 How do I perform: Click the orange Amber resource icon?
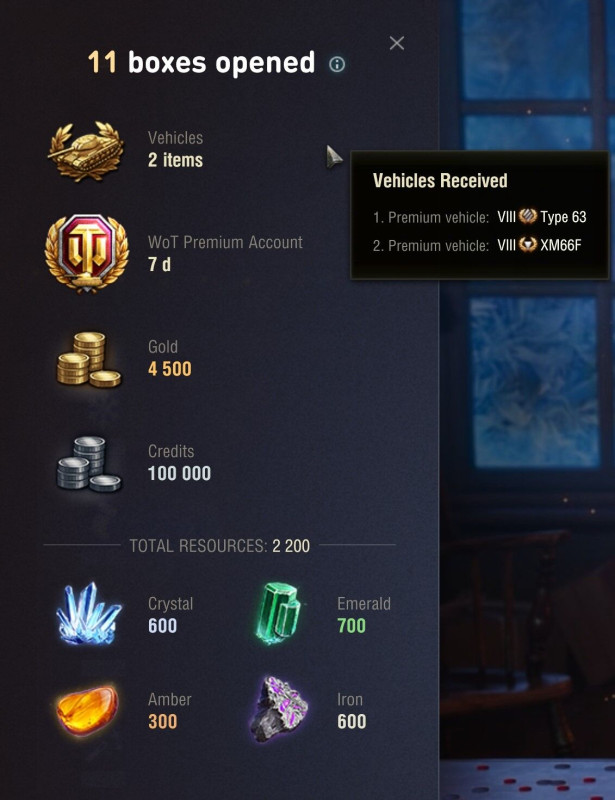point(87,710)
